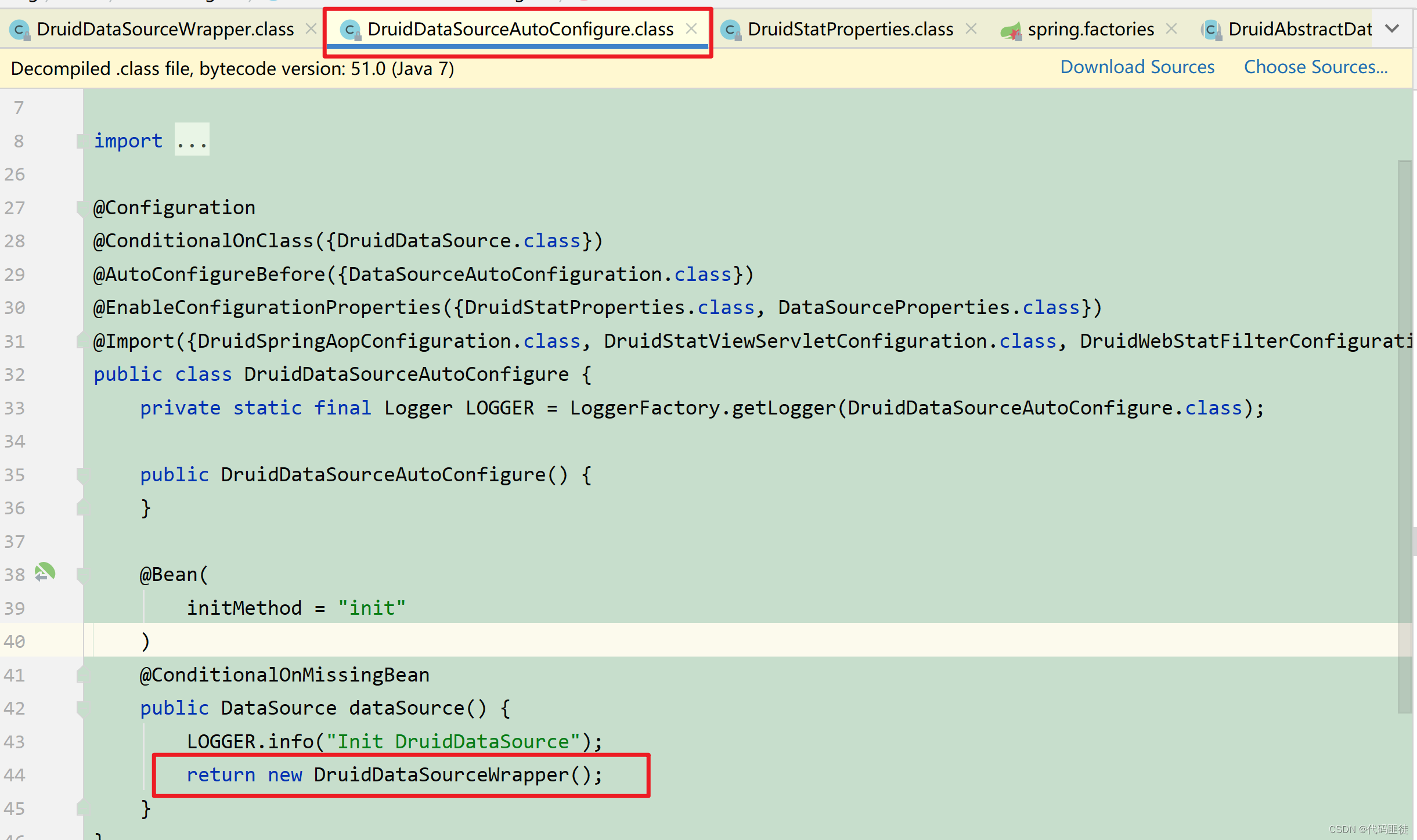Click class icon on DruidStatProperties tab
This screenshot has height=840, width=1417.
point(730,30)
